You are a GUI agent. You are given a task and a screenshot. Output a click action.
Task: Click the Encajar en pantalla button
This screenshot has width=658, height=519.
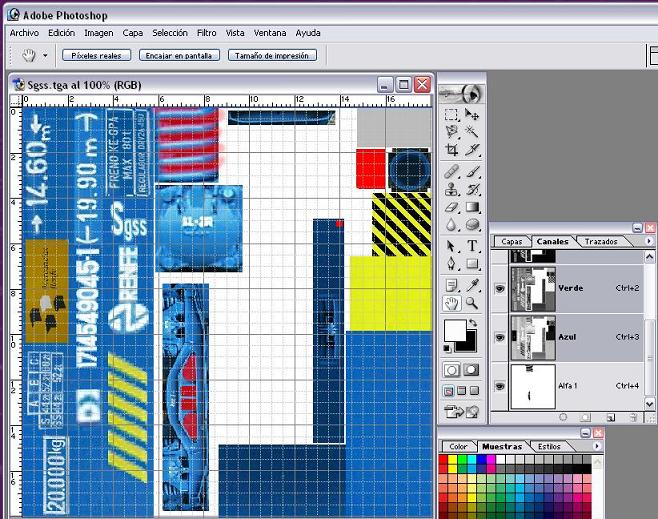(179, 56)
